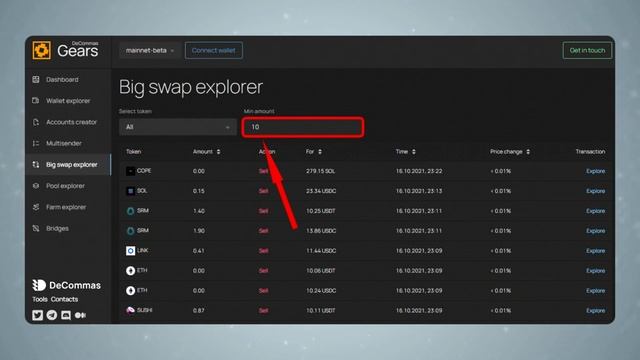The height and width of the screenshot is (360, 640).
Task: Open the Contacts footer link
Action: [x=64, y=299]
